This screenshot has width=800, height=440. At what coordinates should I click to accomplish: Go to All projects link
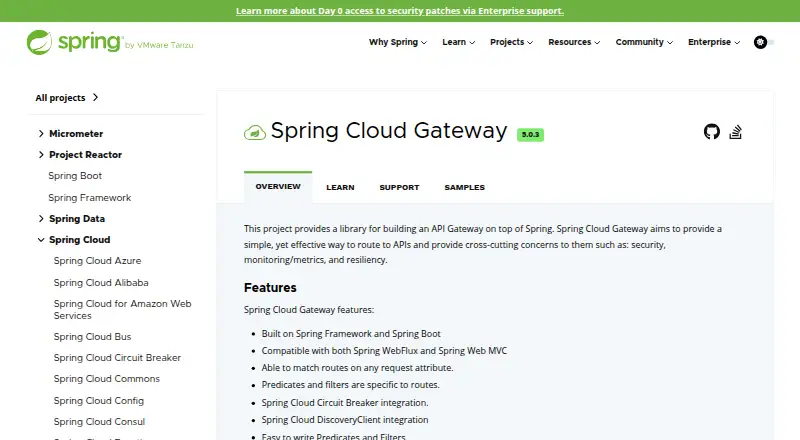(x=66, y=97)
